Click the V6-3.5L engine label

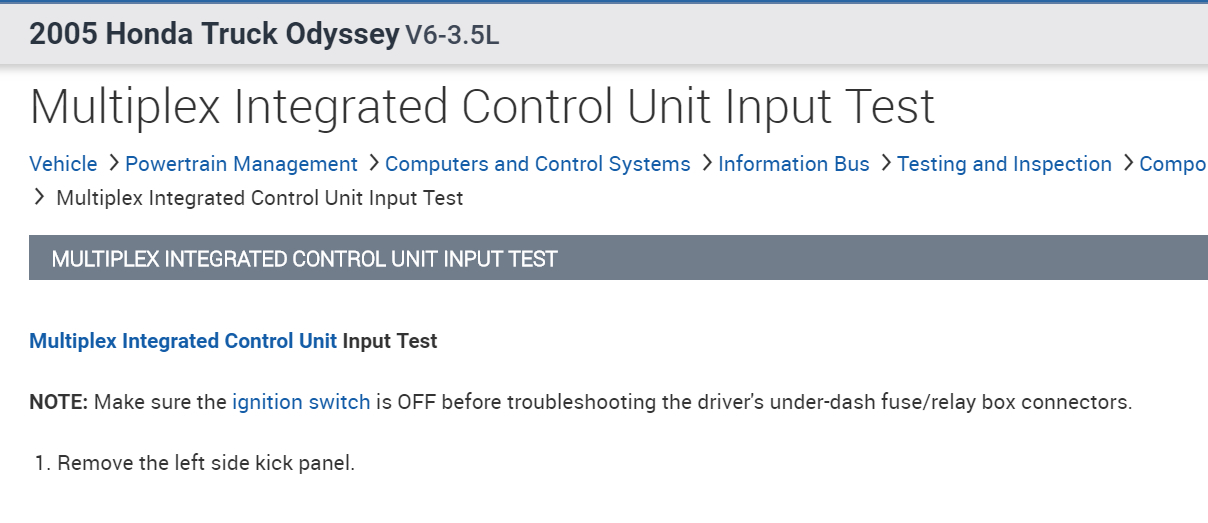click(x=452, y=36)
